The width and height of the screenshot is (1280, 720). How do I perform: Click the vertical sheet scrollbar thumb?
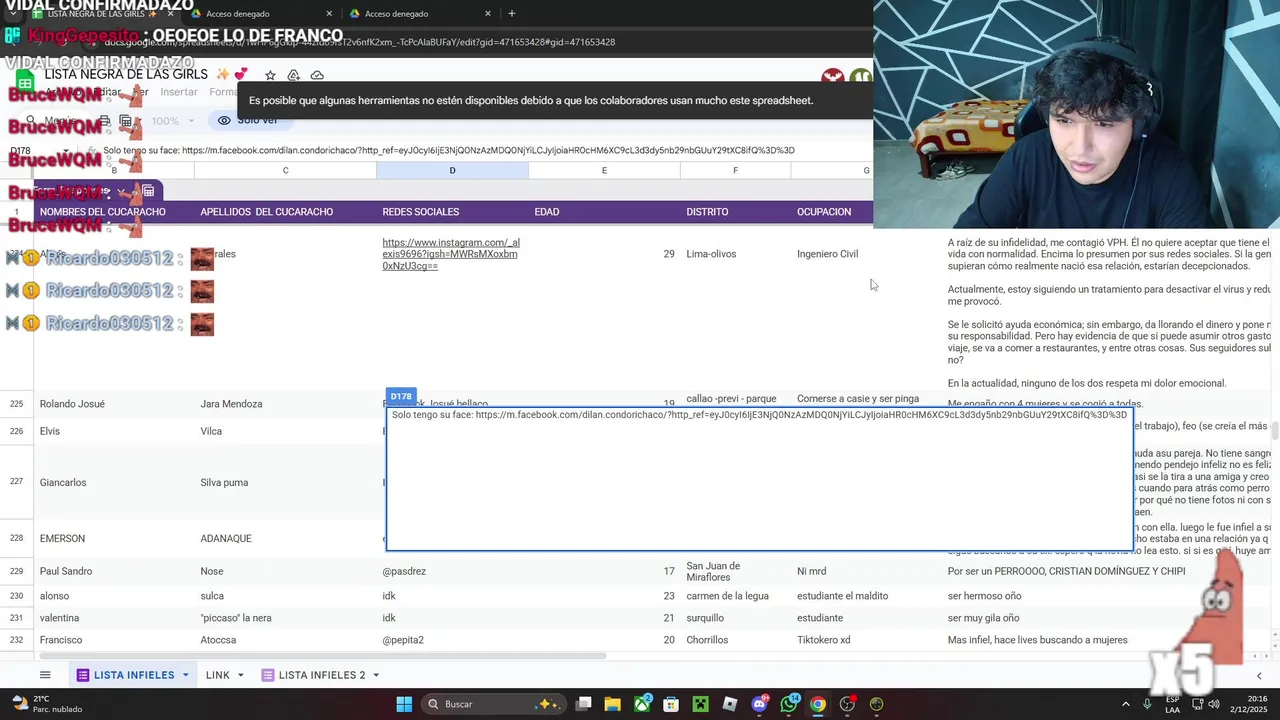pyautogui.click(x=1275, y=431)
